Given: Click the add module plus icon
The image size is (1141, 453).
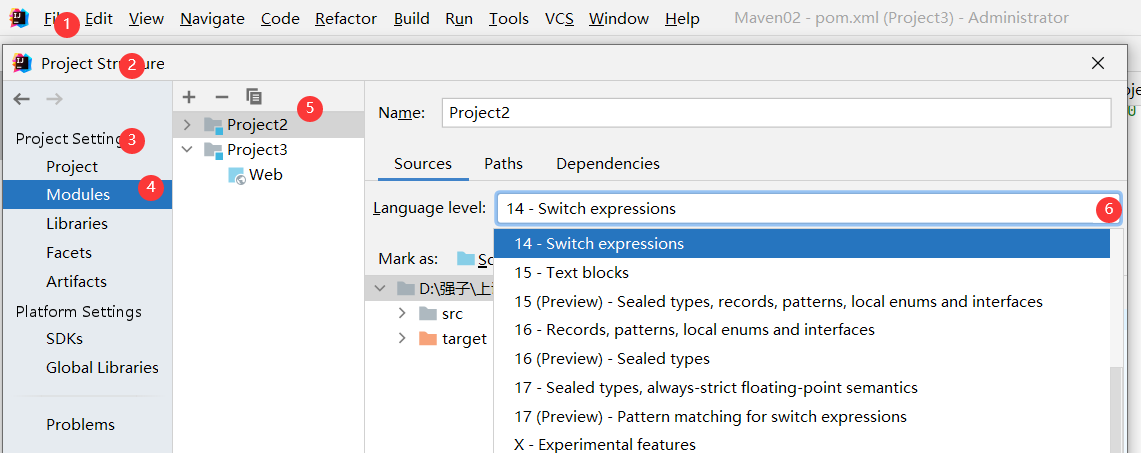Looking at the screenshot, I should click(189, 97).
